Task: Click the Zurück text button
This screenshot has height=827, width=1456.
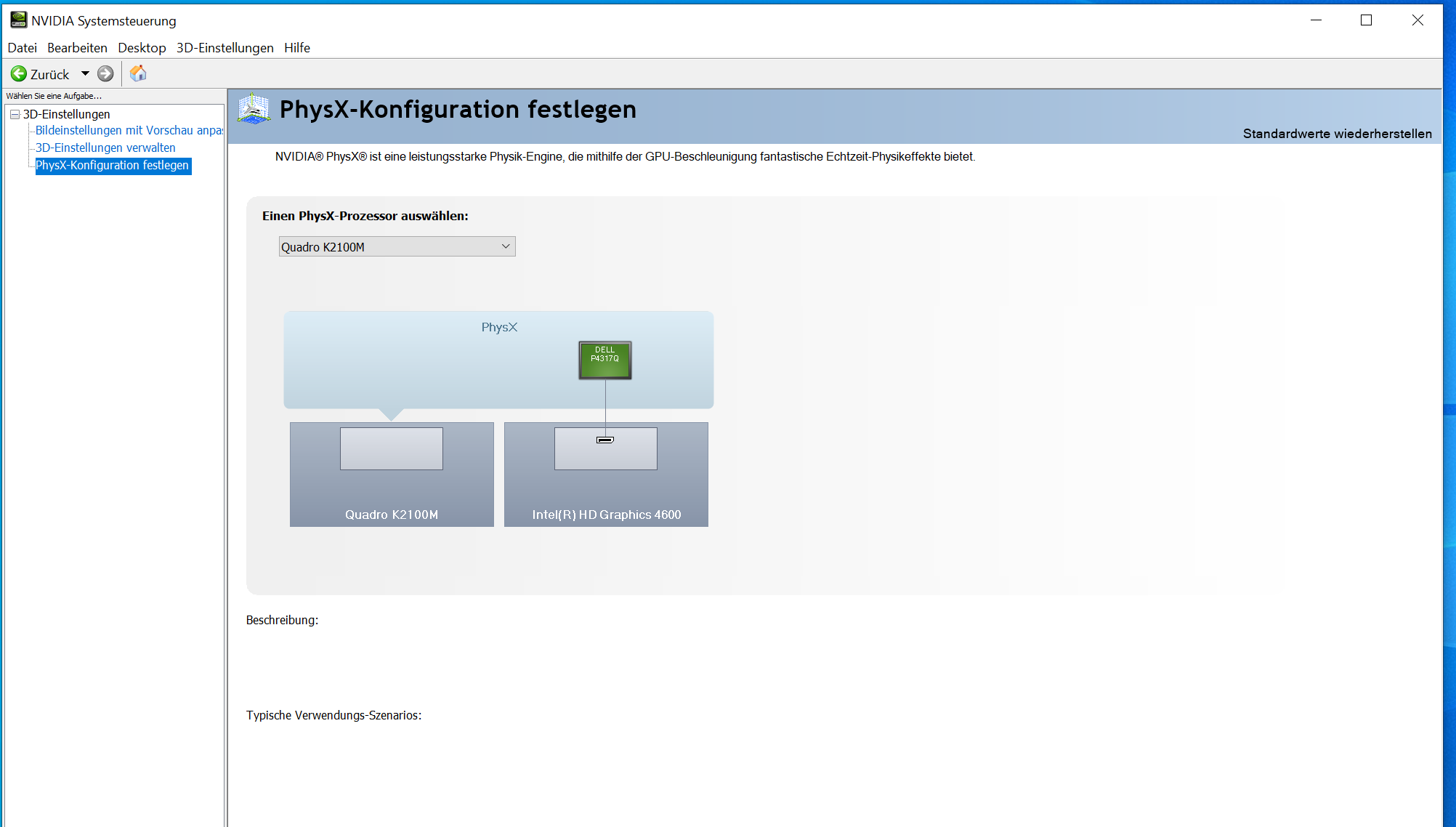Action: 49,75
